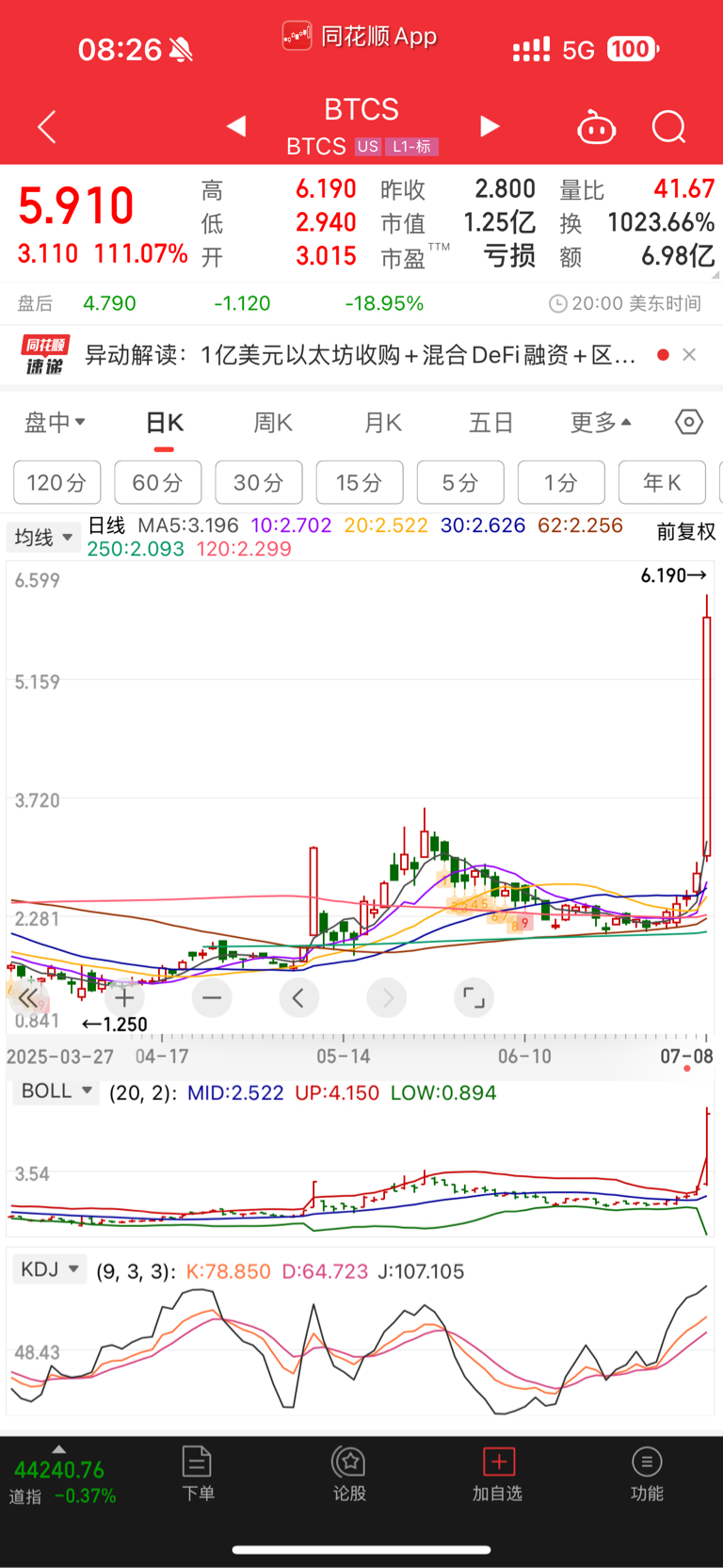The width and height of the screenshot is (723, 1568).
Task: Open the robot assistant icon
Action: point(596,127)
